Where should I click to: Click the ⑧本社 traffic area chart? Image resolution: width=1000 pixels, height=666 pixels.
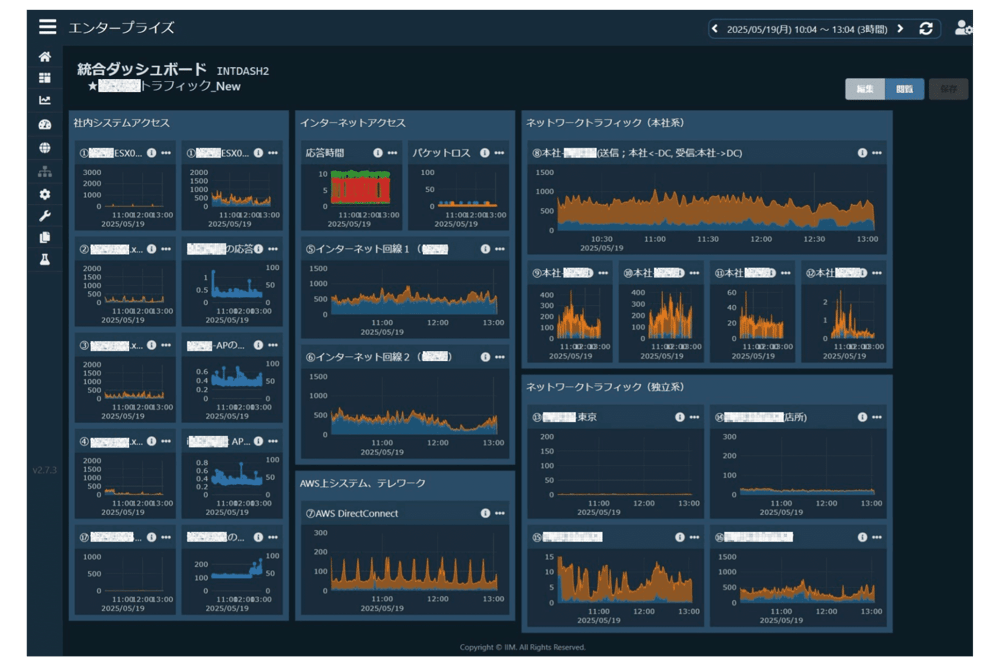pos(707,208)
